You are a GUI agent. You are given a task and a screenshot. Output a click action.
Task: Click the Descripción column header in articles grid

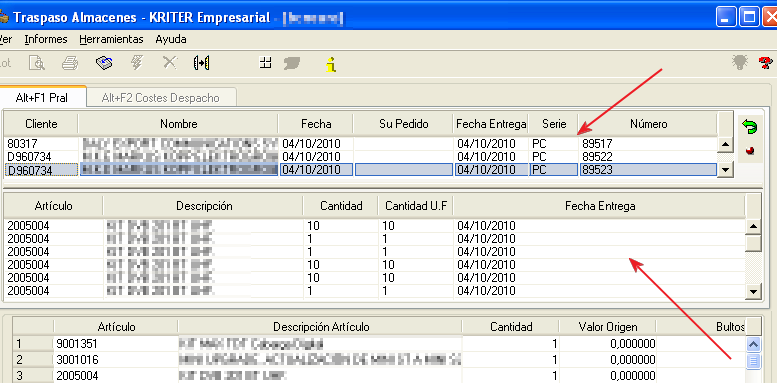click(x=204, y=205)
